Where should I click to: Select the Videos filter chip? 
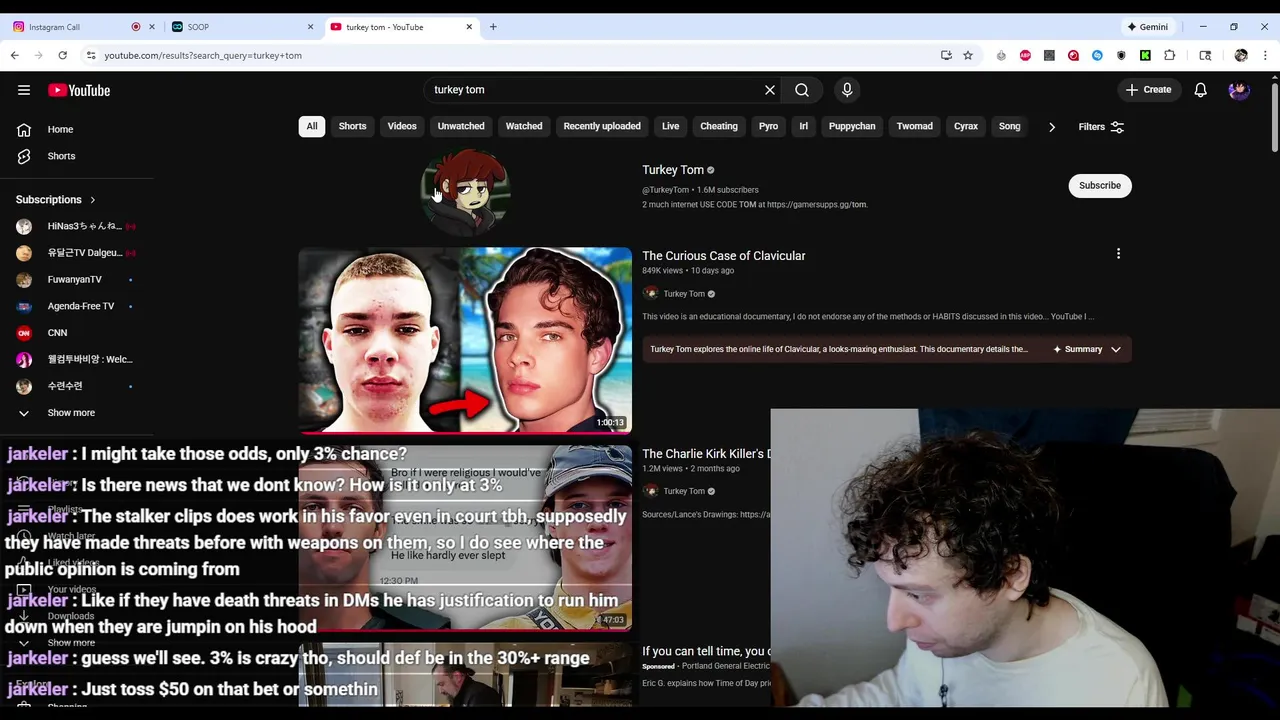click(402, 126)
